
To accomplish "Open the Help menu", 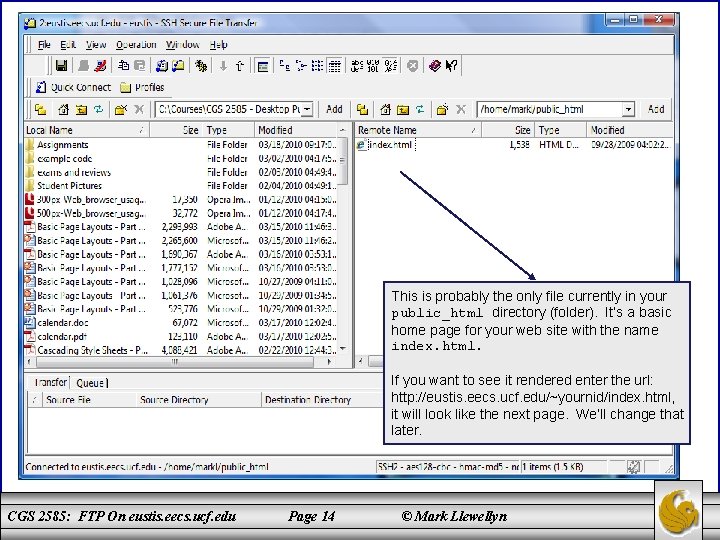I will coord(219,45).
